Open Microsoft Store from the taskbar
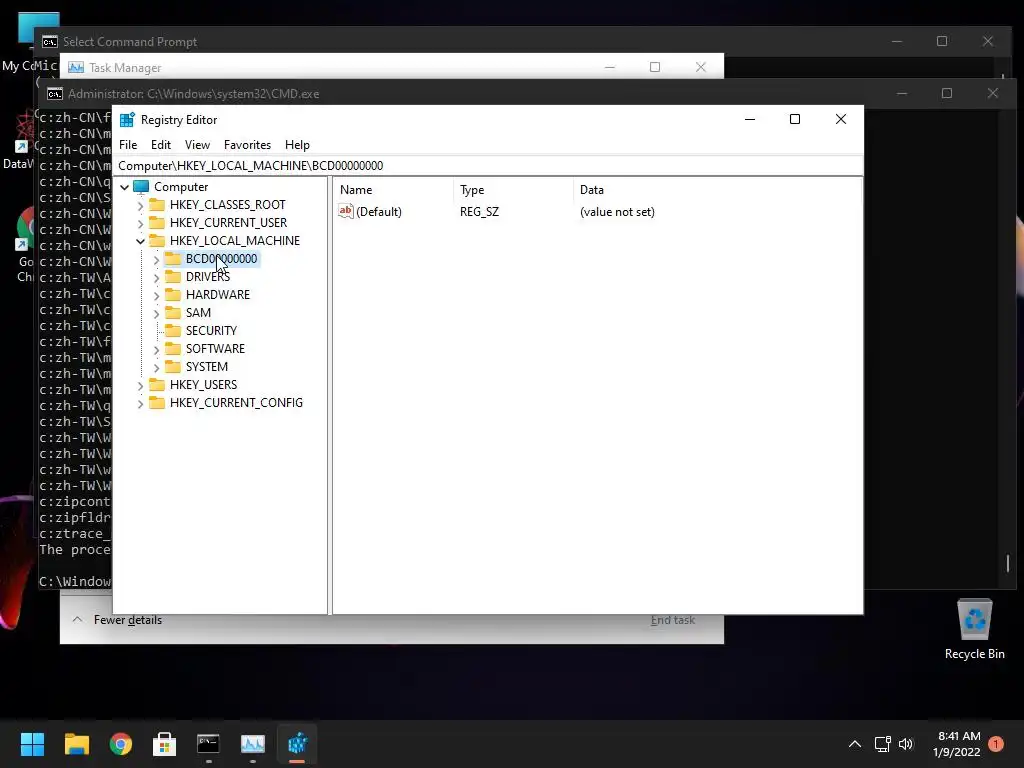 (165, 744)
